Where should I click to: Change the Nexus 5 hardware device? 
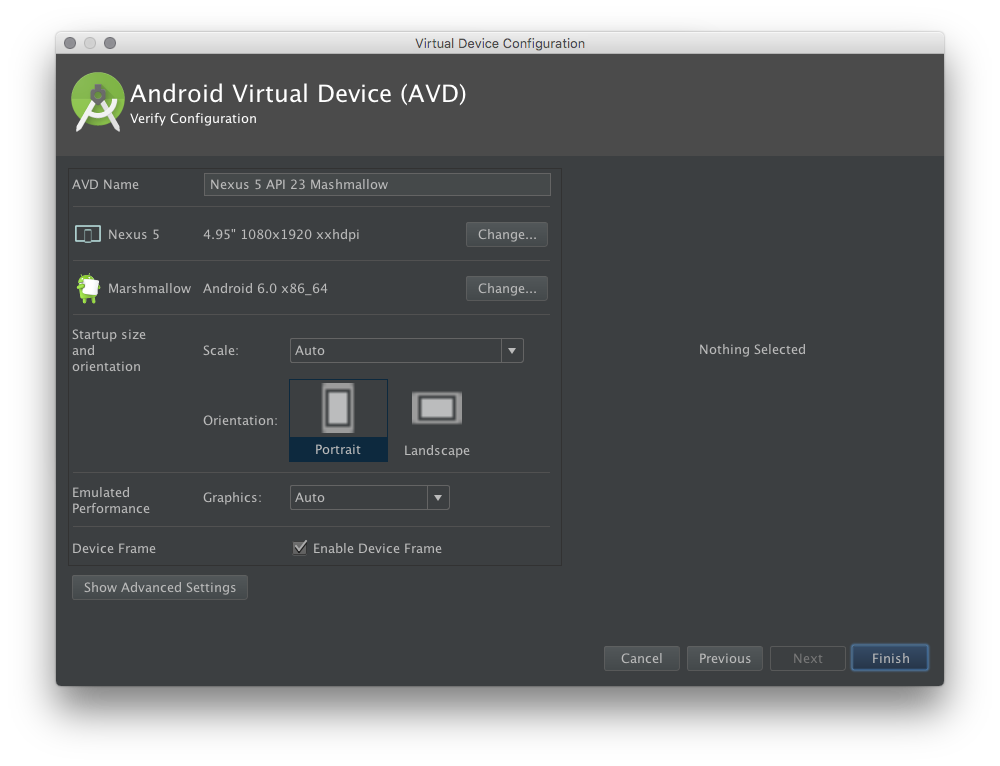[507, 235]
